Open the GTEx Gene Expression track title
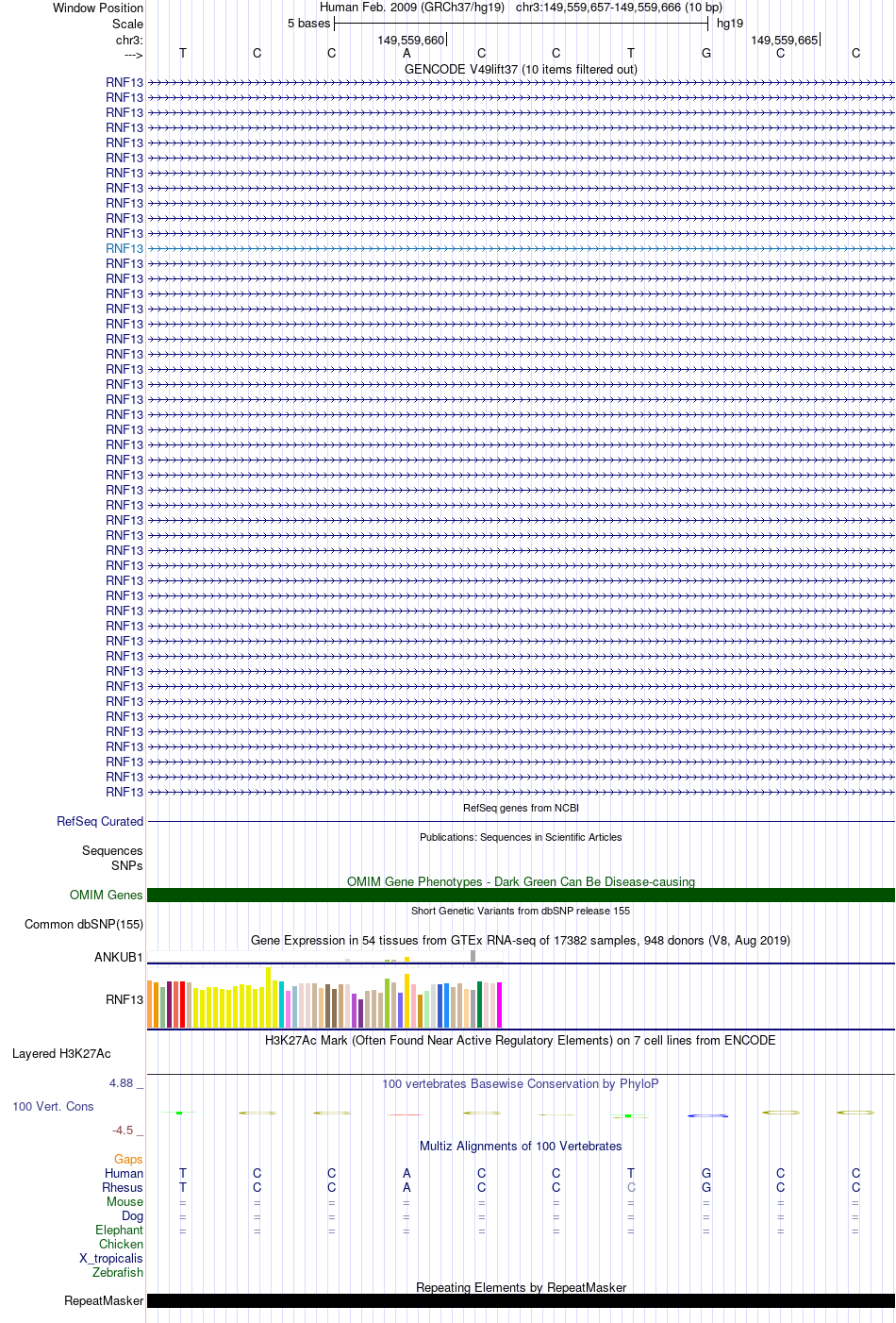This screenshot has width=896, height=1323. click(x=521, y=940)
